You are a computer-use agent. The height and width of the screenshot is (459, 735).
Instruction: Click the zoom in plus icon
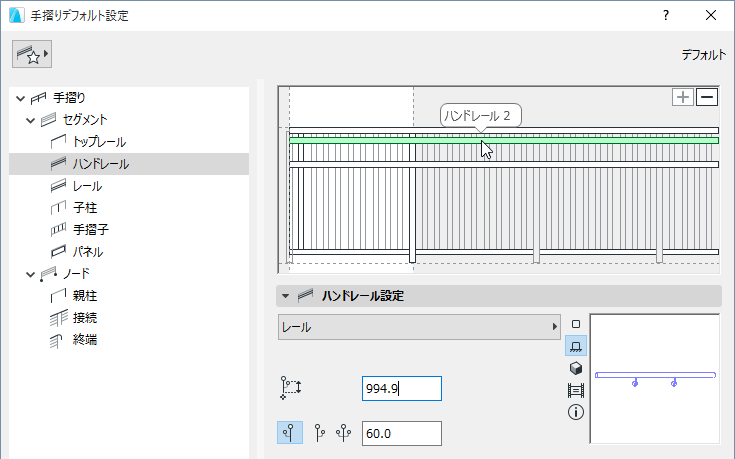pos(684,97)
